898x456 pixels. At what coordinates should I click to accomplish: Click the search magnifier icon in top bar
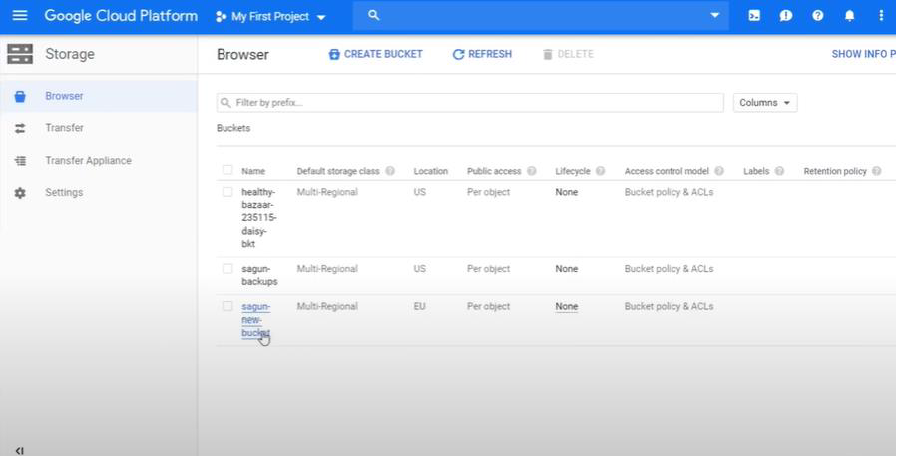tap(373, 15)
